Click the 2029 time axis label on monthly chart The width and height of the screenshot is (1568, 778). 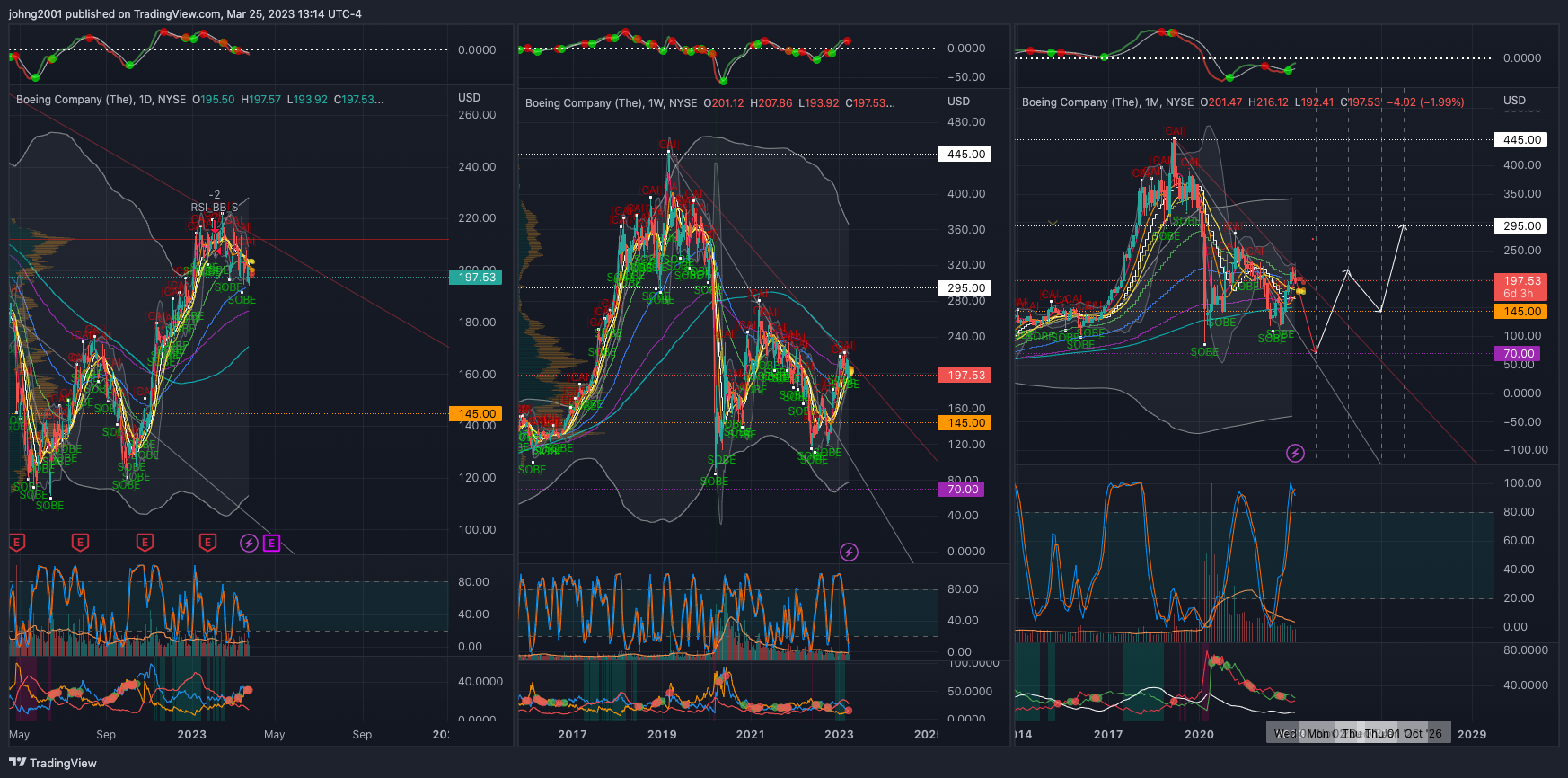[1472, 735]
